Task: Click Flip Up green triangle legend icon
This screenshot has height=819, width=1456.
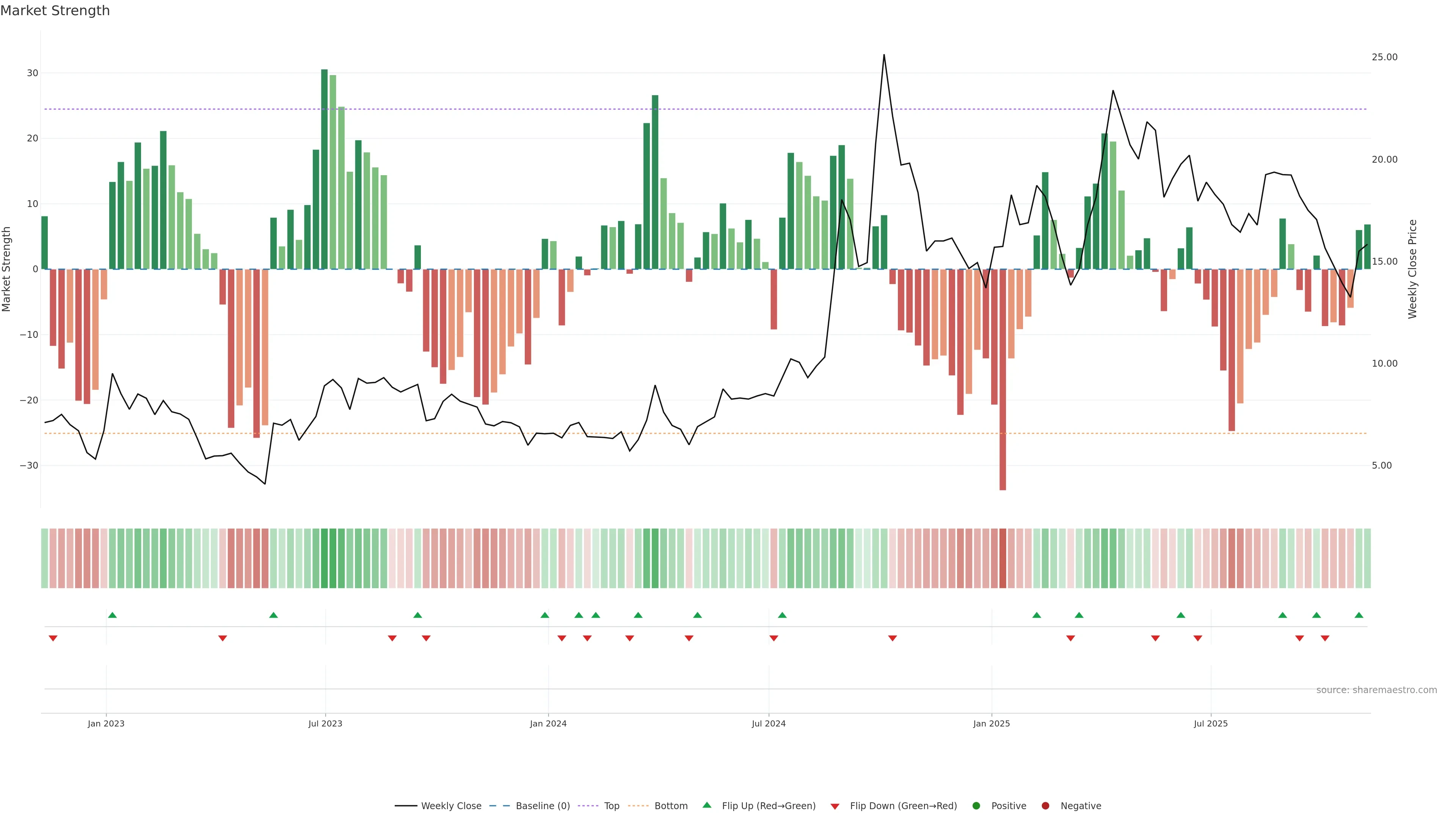Action: [x=706, y=805]
